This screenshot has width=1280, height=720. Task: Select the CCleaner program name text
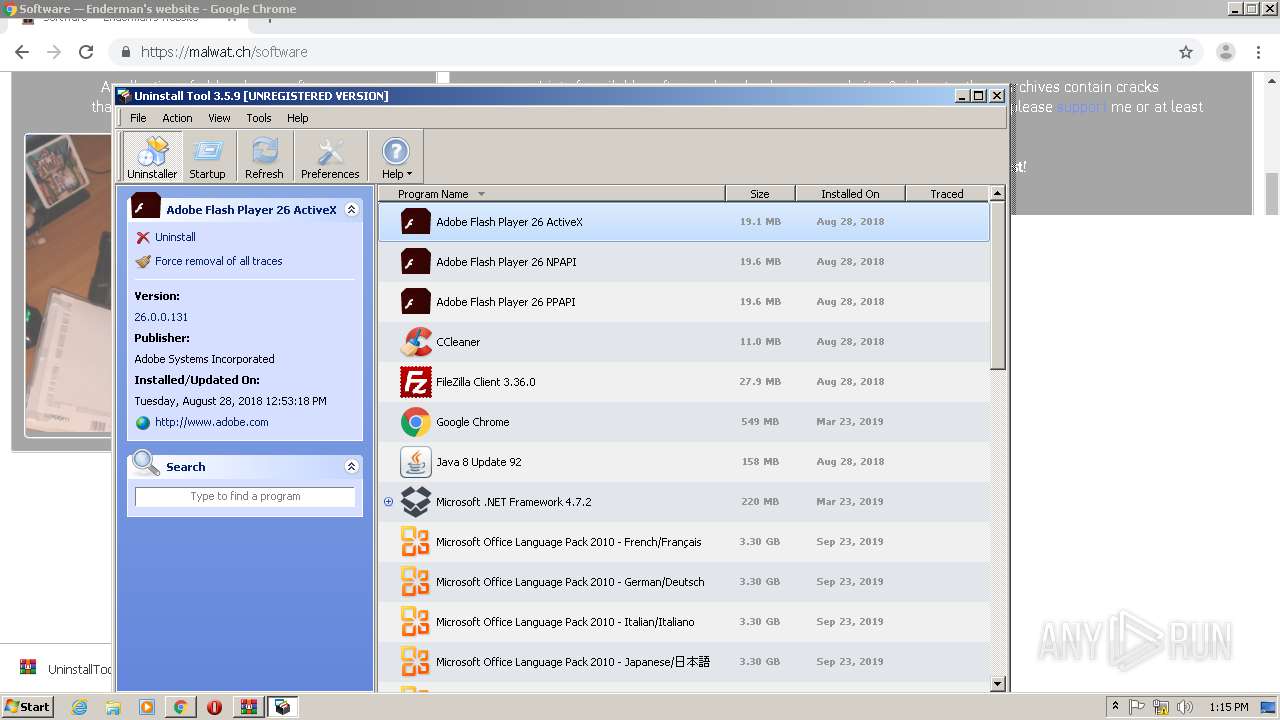(x=458, y=342)
